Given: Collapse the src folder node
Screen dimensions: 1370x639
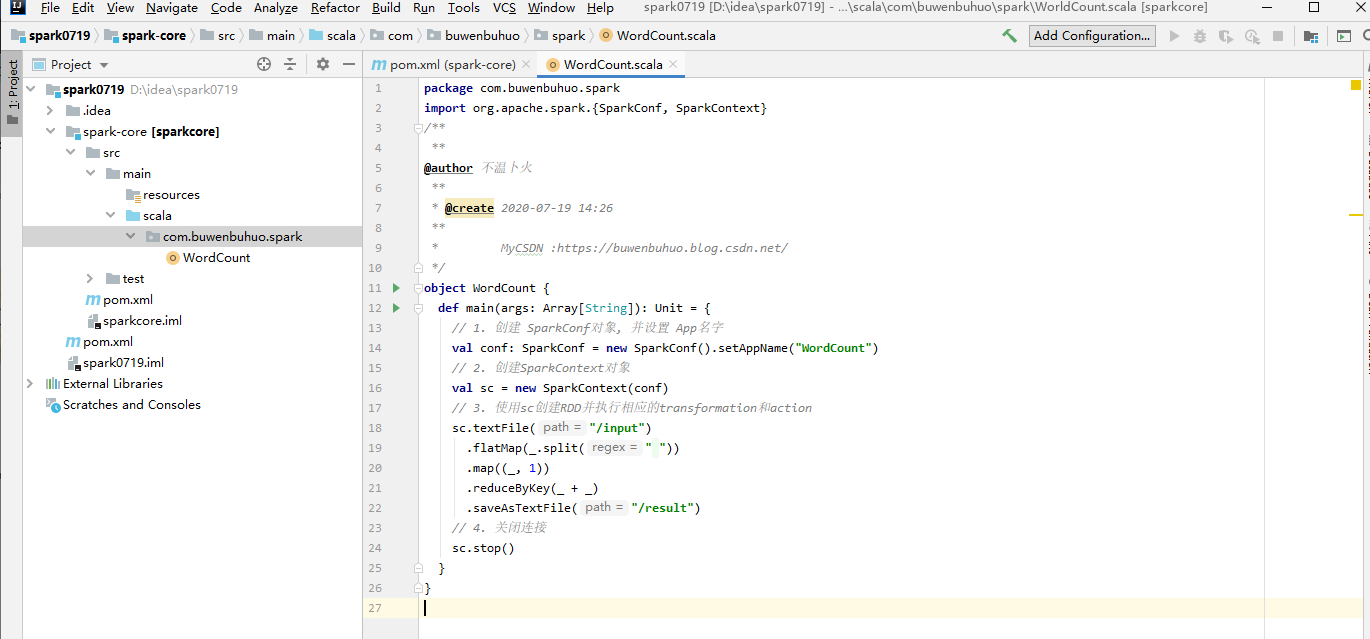Looking at the screenshot, I should [x=70, y=153].
